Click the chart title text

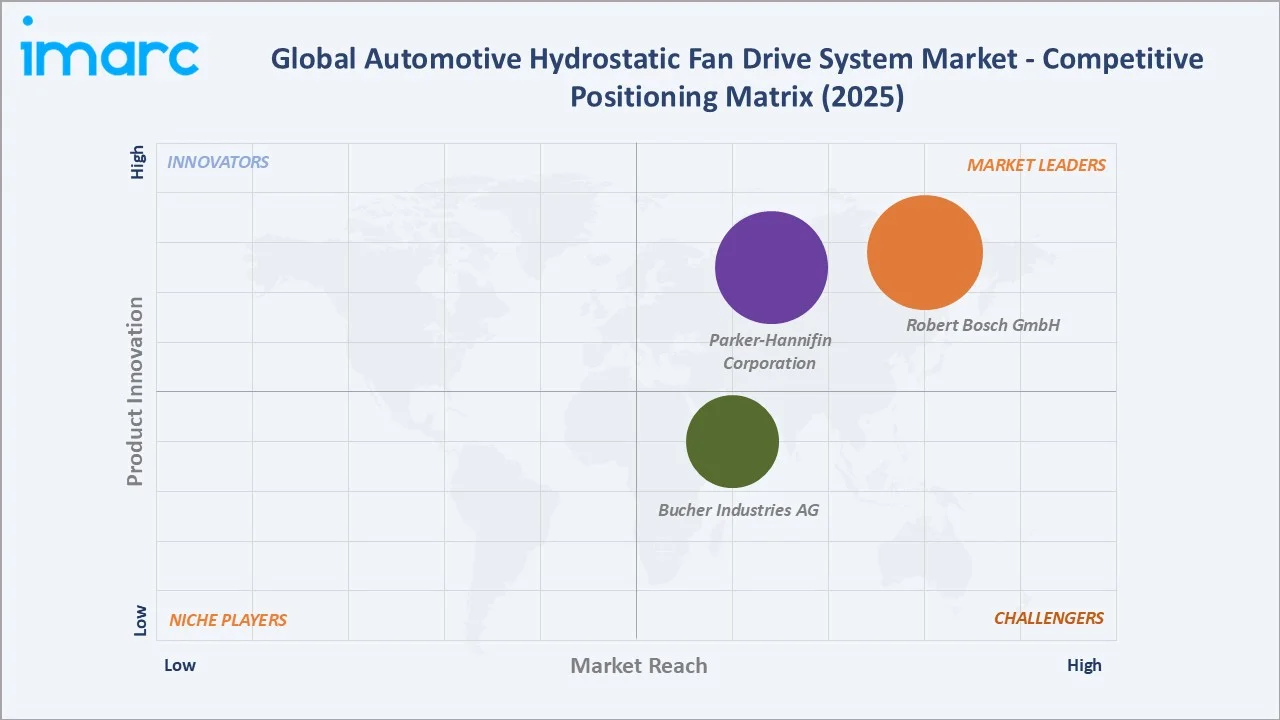point(737,78)
